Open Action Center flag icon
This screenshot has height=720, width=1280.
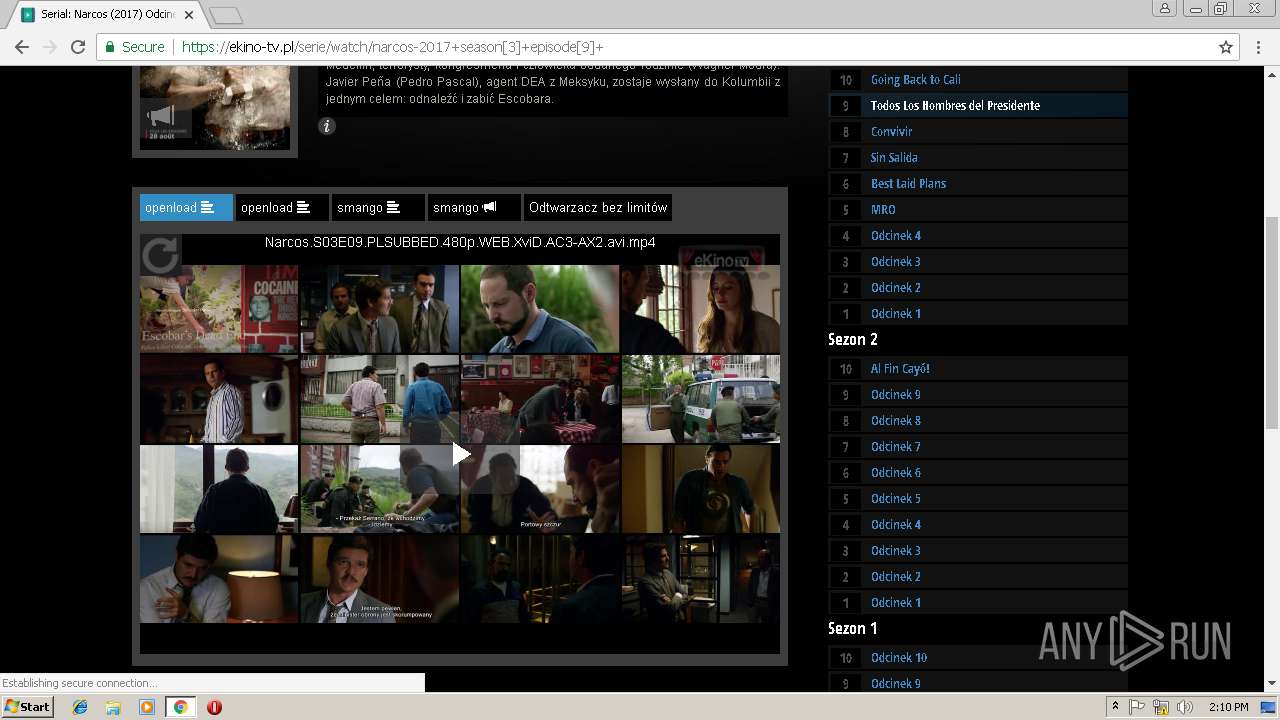tap(1137, 707)
